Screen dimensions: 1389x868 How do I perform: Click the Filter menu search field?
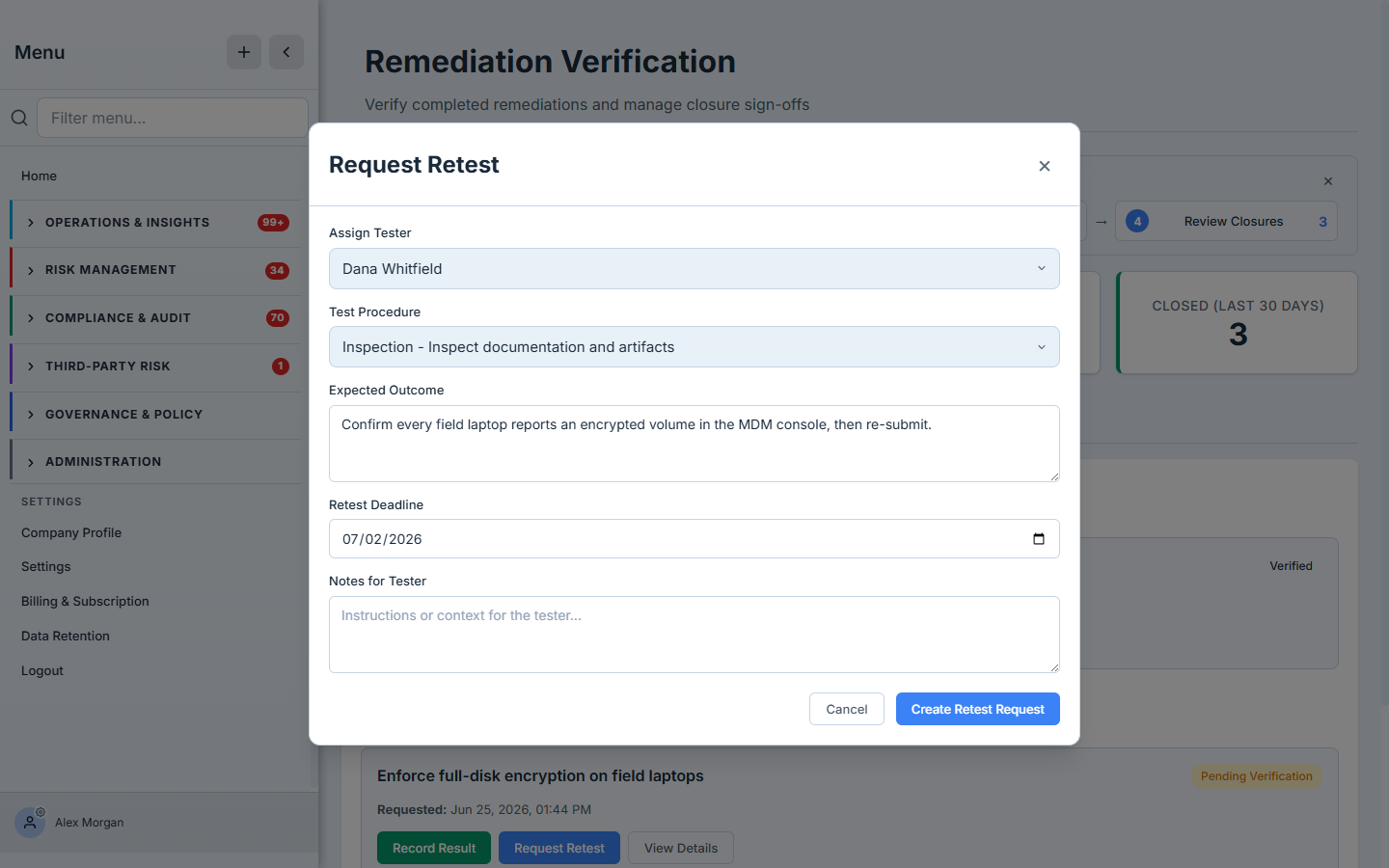point(173,118)
